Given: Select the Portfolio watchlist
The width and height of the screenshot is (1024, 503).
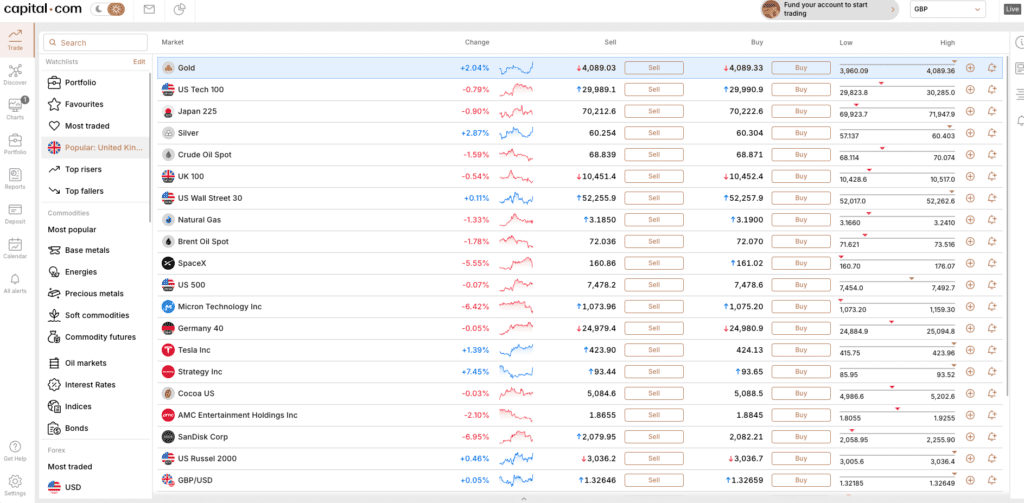Looking at the screenshot, I should tap(95, 82).
